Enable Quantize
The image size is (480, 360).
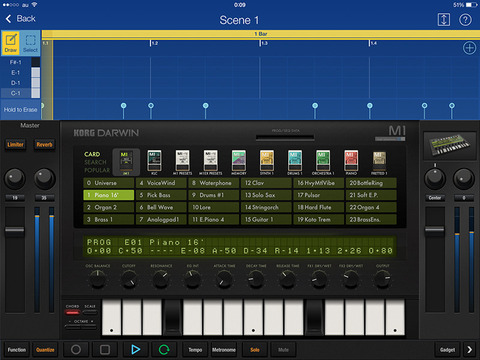pos(45,350)
